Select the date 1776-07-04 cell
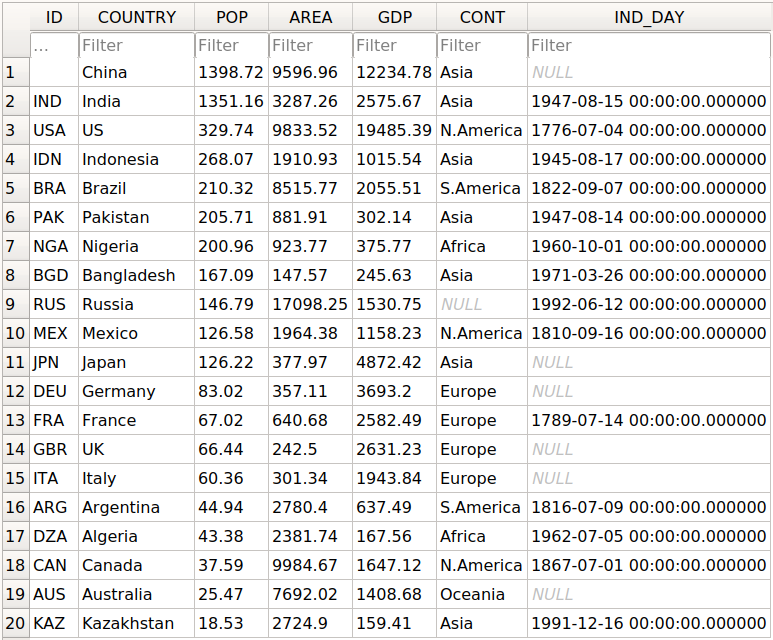Screen dimensions: 773x640 tap(649, 131)
